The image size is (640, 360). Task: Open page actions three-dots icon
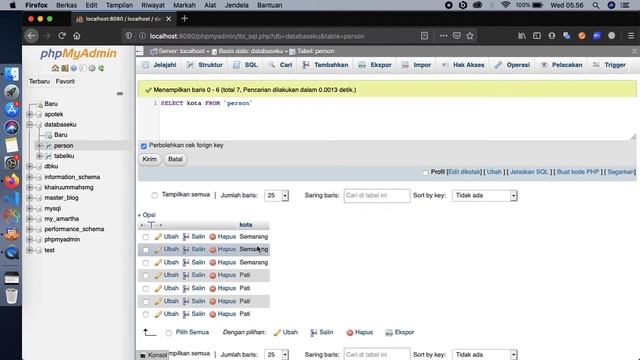[x=443, y=36]
